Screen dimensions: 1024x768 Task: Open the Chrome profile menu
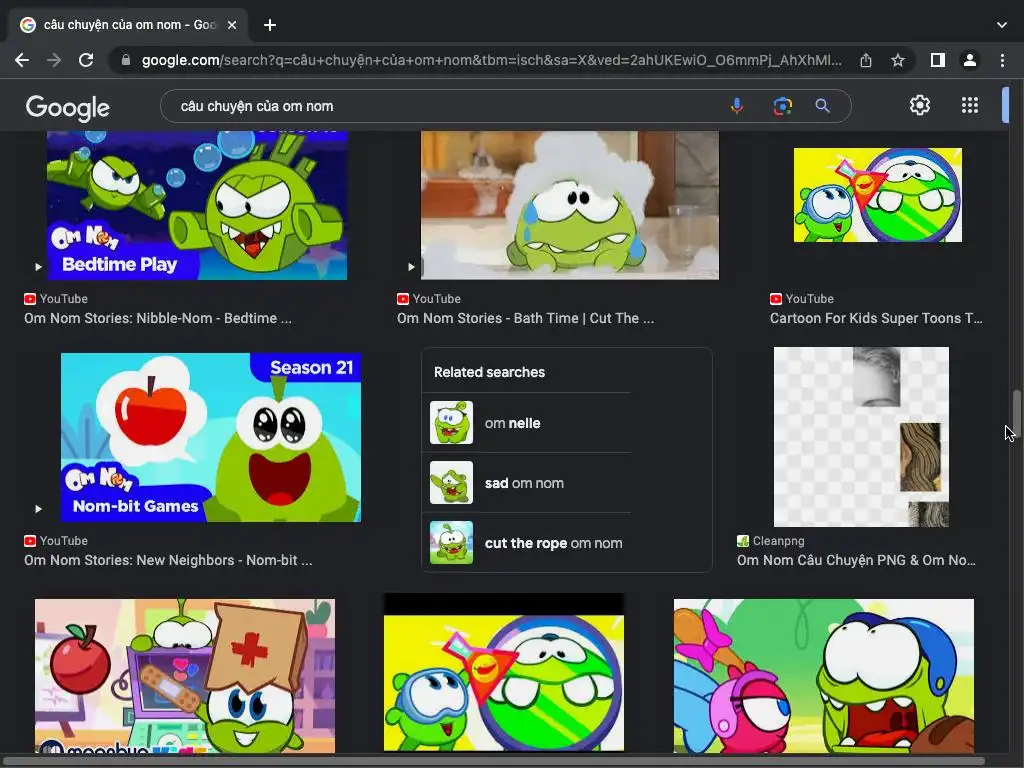coord(970,60)
